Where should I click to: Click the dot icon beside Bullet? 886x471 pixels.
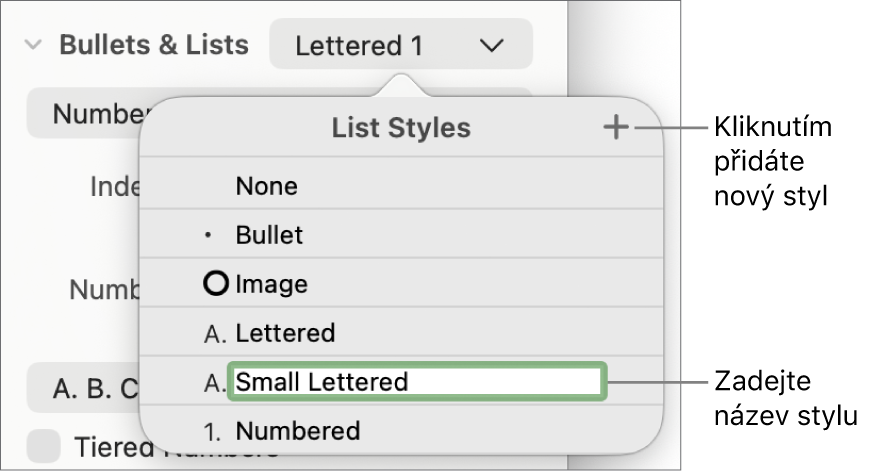click(208, 236)
